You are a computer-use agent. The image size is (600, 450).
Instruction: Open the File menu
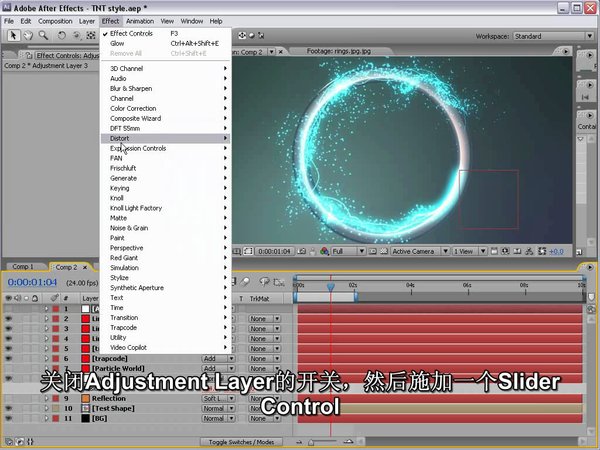pyautogui.click(x=9, y=21)
